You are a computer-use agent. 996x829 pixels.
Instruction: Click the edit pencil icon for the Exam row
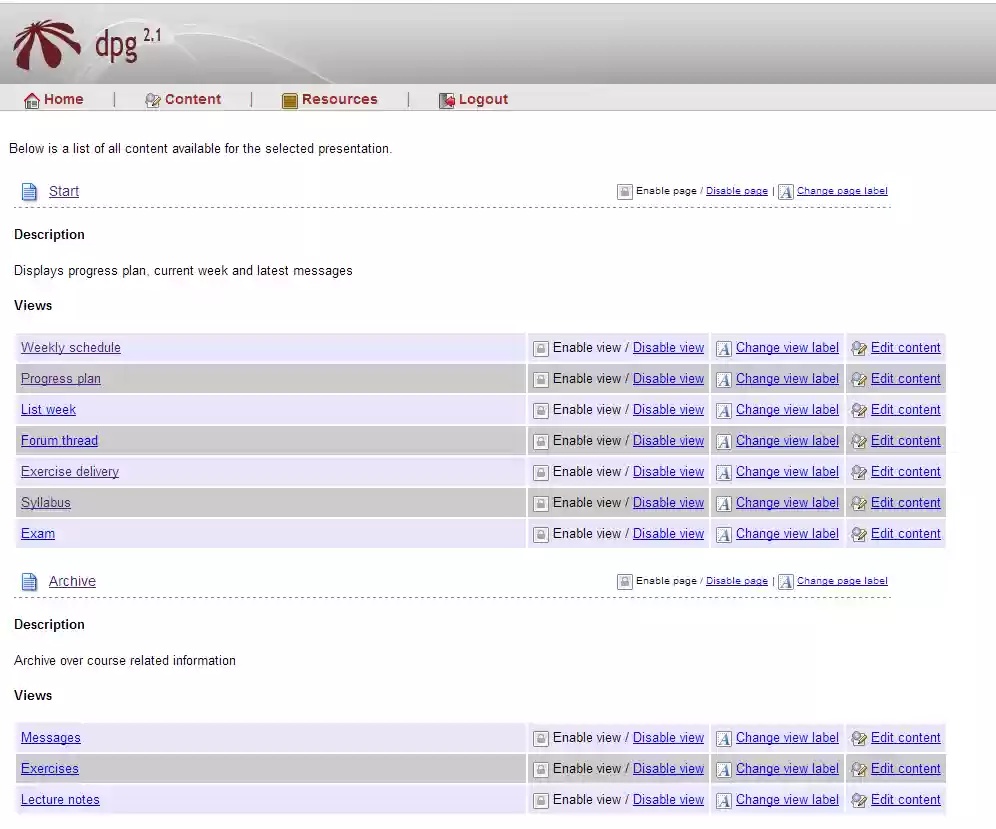[859, 533]
